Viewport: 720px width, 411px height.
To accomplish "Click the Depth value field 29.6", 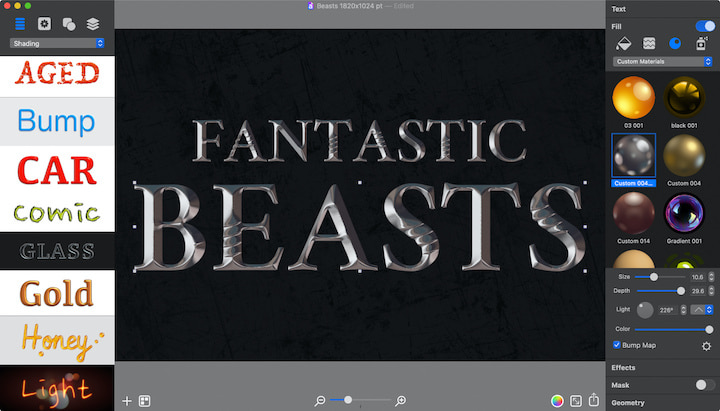I will tap(698, 291).
